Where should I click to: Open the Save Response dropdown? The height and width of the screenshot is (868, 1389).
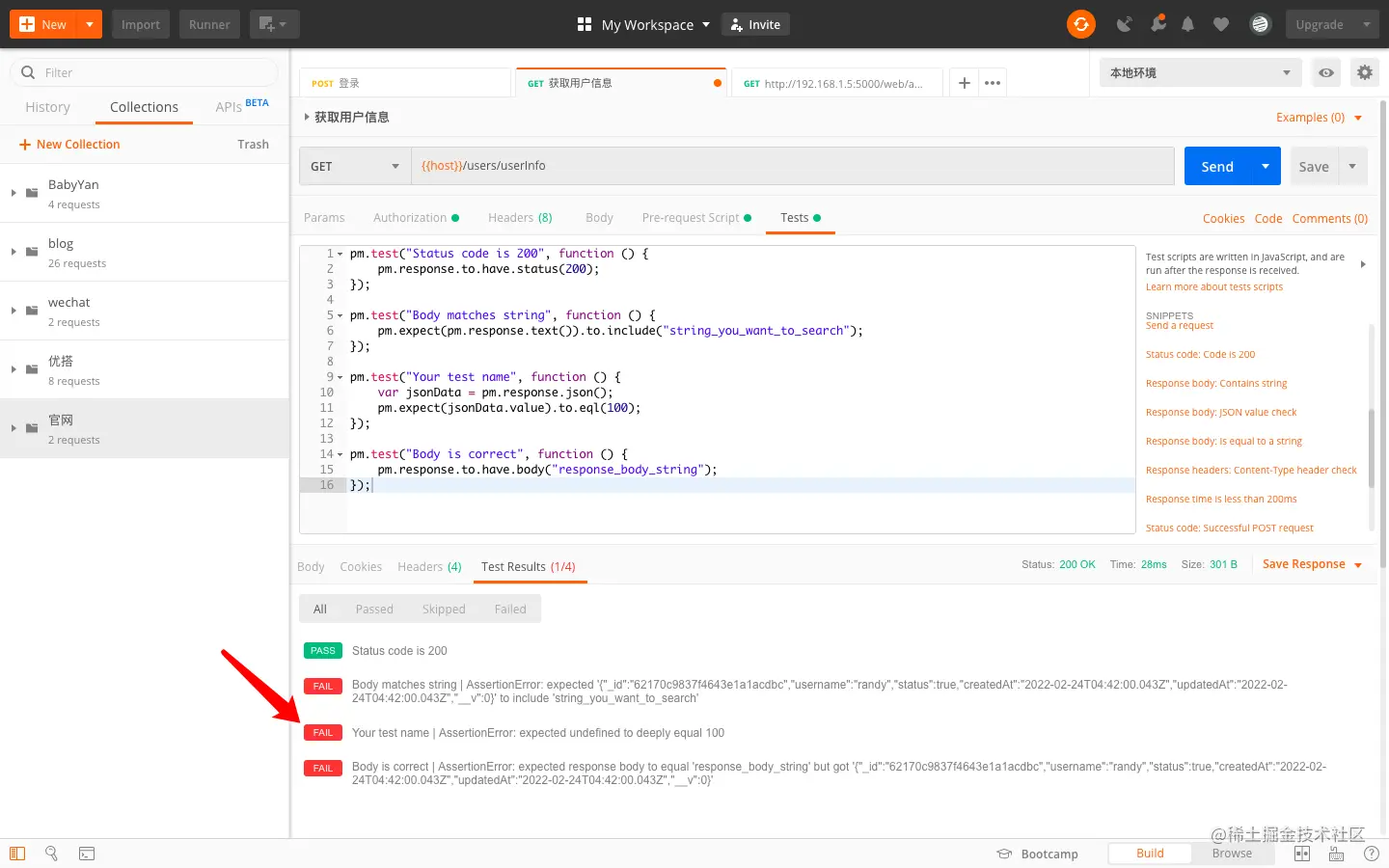click(x=1312, y=564)
